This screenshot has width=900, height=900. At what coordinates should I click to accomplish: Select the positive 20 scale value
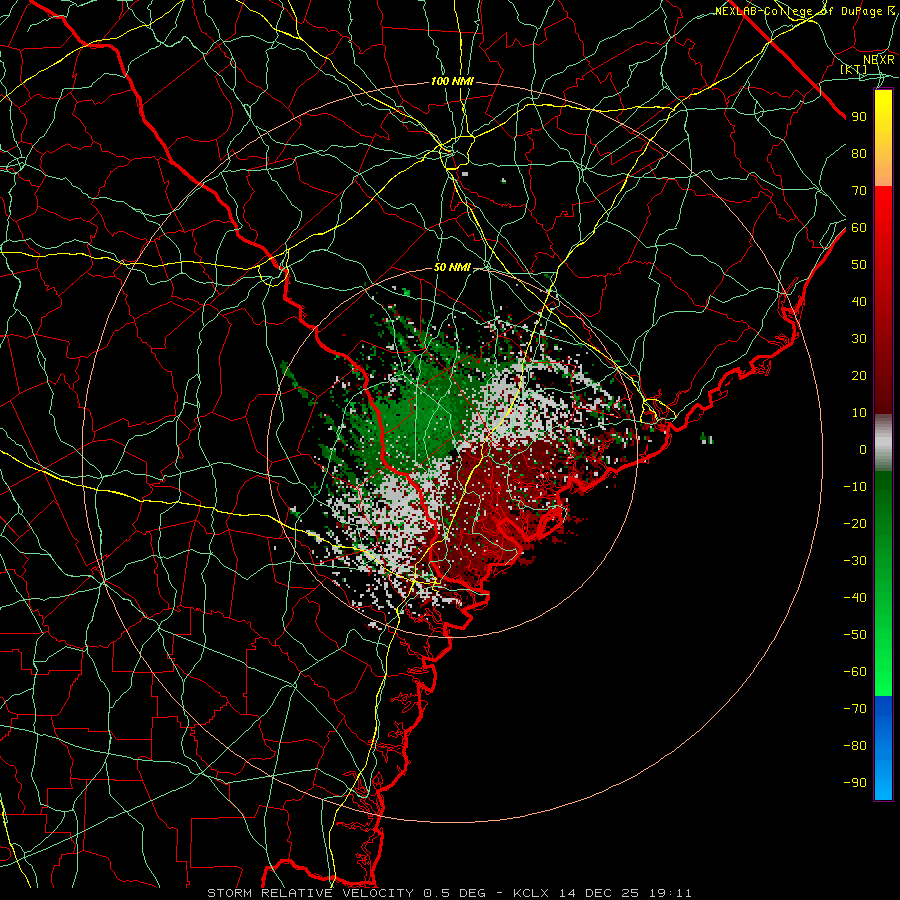pos(859,375)
